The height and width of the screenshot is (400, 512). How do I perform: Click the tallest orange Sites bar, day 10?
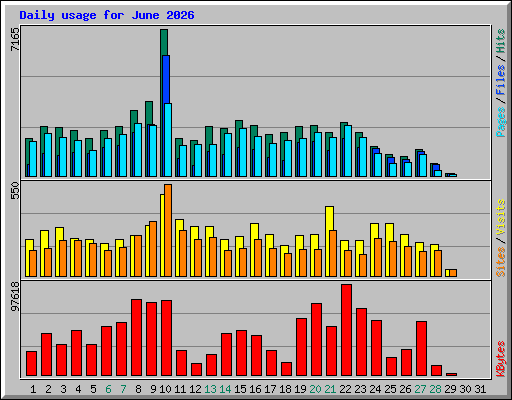[168, 230]
